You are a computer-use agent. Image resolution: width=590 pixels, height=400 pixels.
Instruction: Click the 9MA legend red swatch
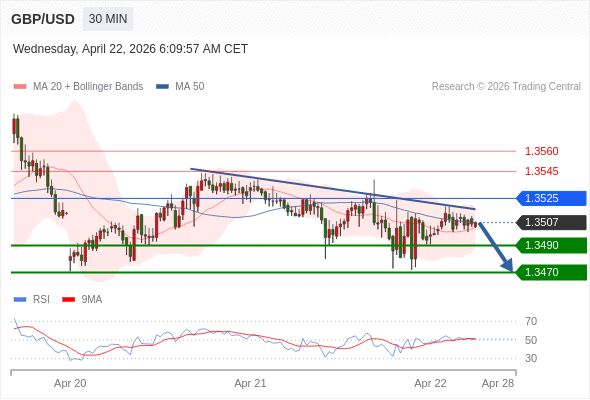pyautogui.click(x=68, y=300)
